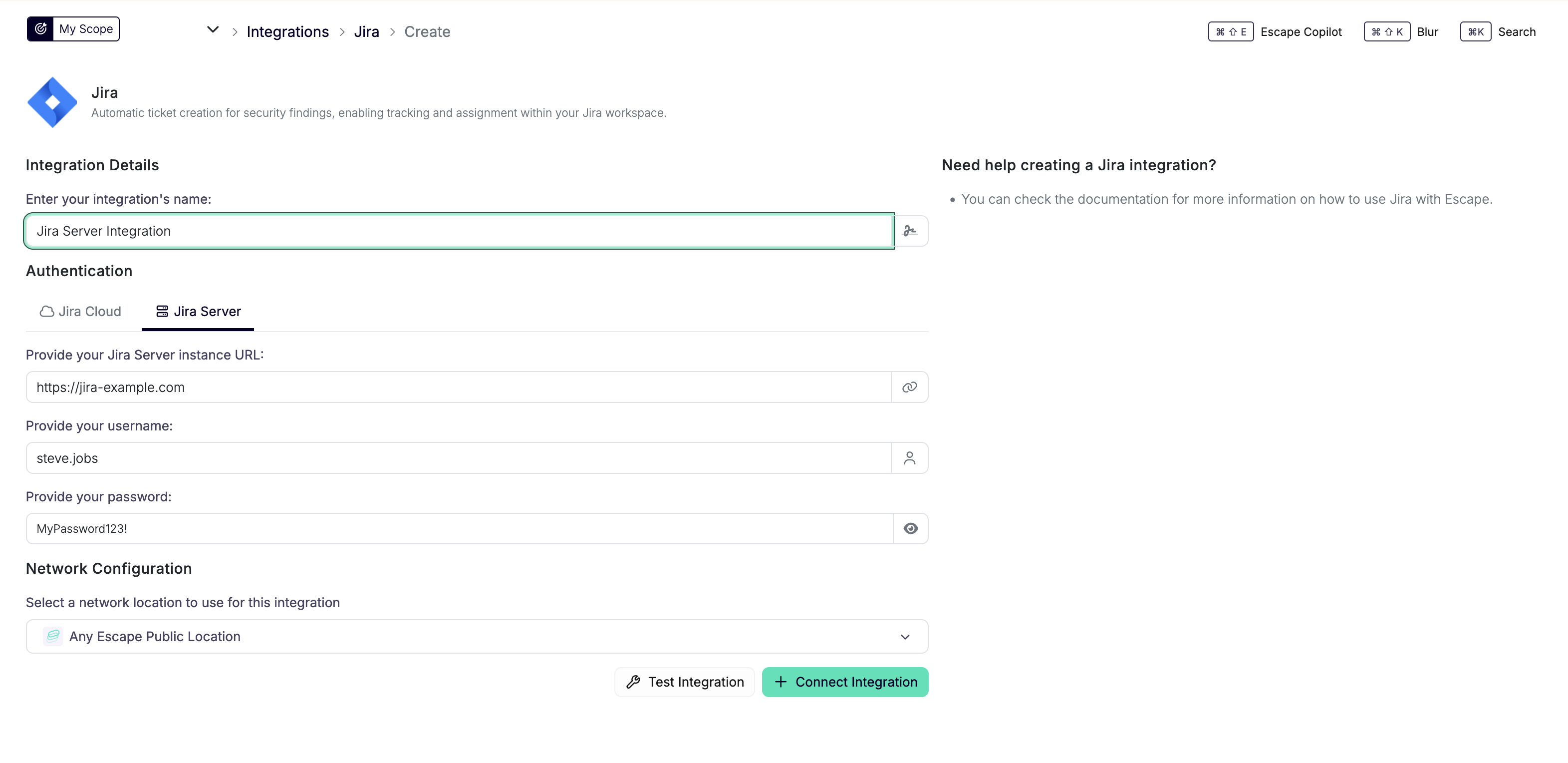1568x763 pixels.
Task: Click the cloud icon on the Jira Cloud tab
Action: pyautogui.click(x=46, y=311)
